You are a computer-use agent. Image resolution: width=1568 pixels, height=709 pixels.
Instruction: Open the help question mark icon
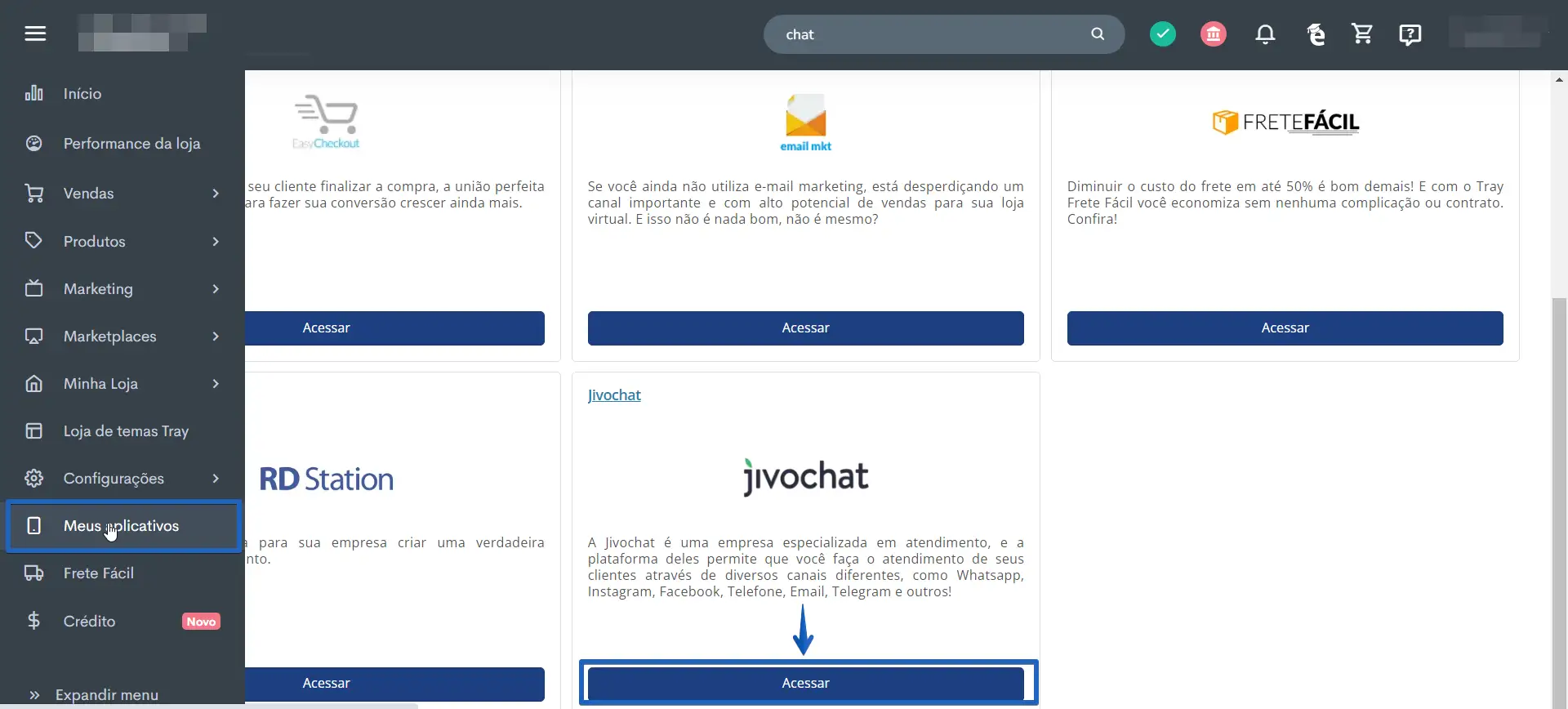coord(1410,34)
